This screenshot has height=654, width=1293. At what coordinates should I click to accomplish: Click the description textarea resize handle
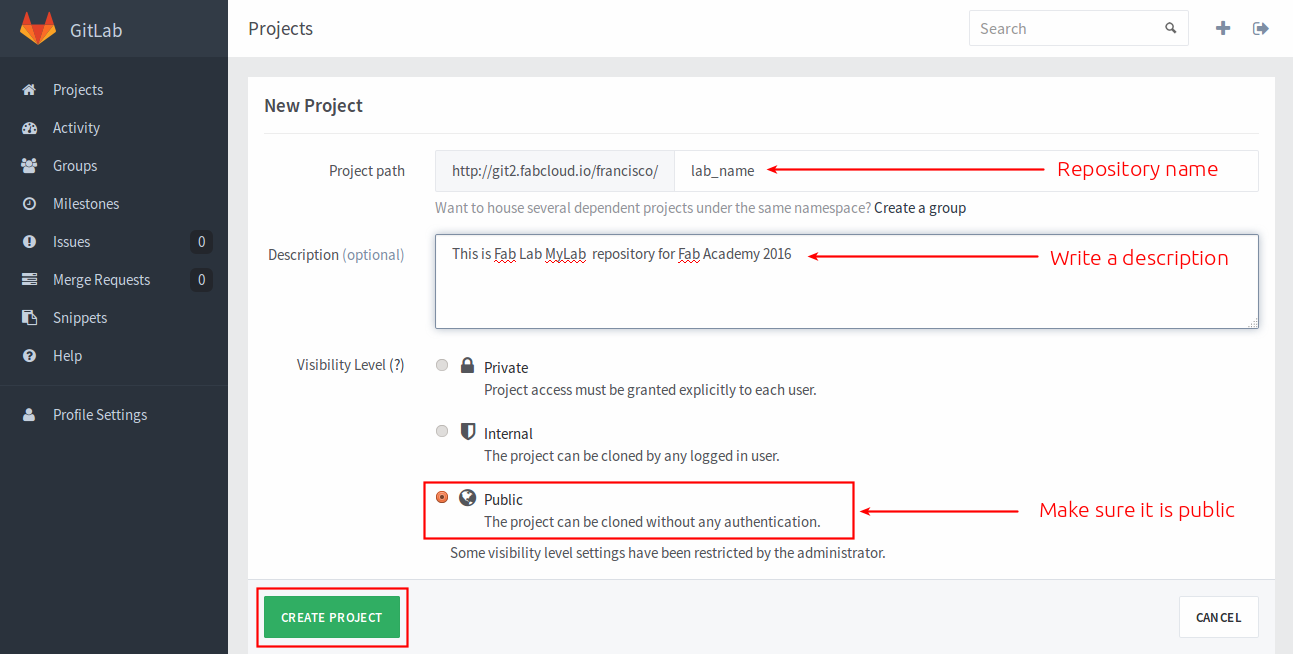tap(1252, 322)
